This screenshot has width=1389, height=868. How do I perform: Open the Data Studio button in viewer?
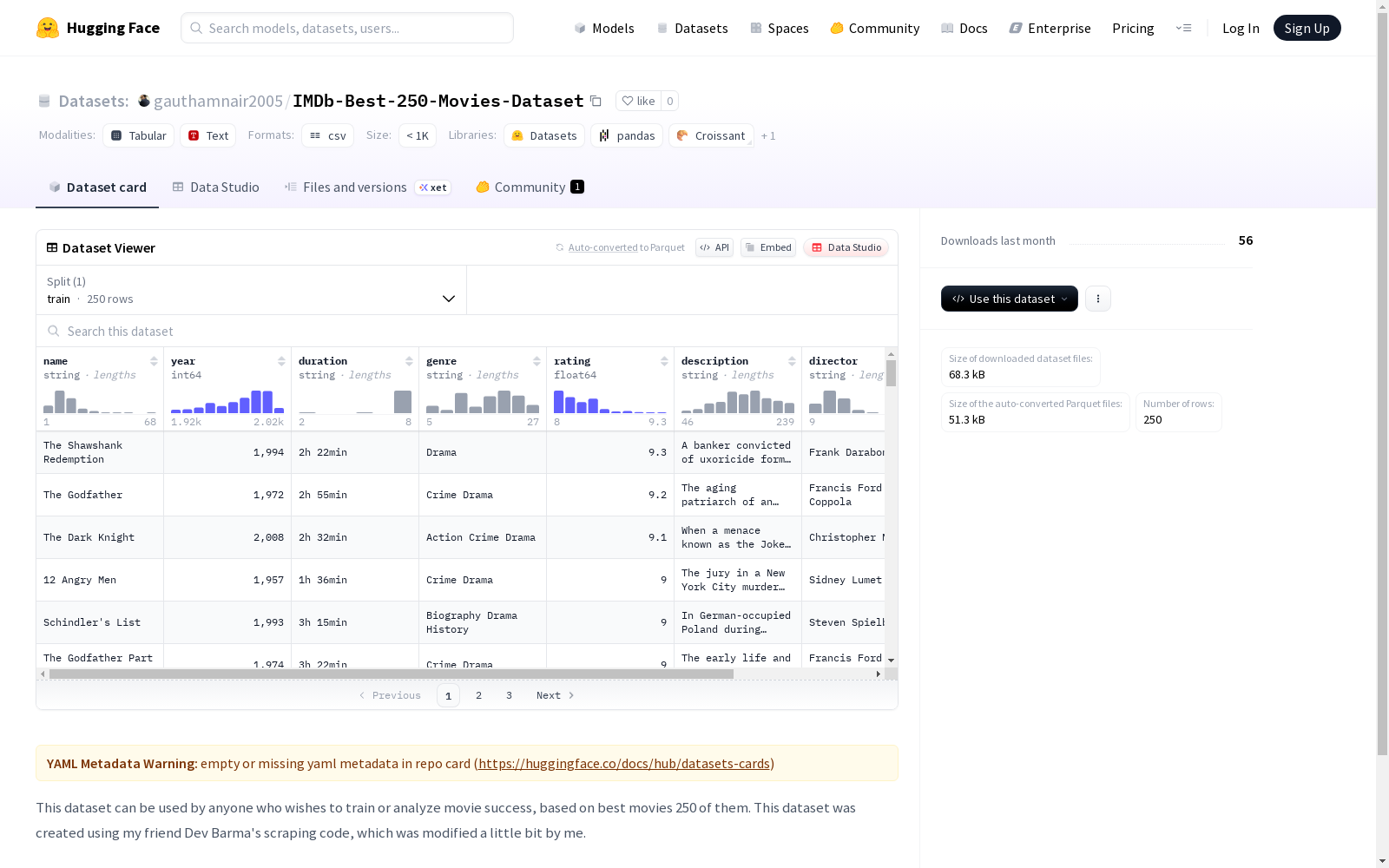click(846, 247)
